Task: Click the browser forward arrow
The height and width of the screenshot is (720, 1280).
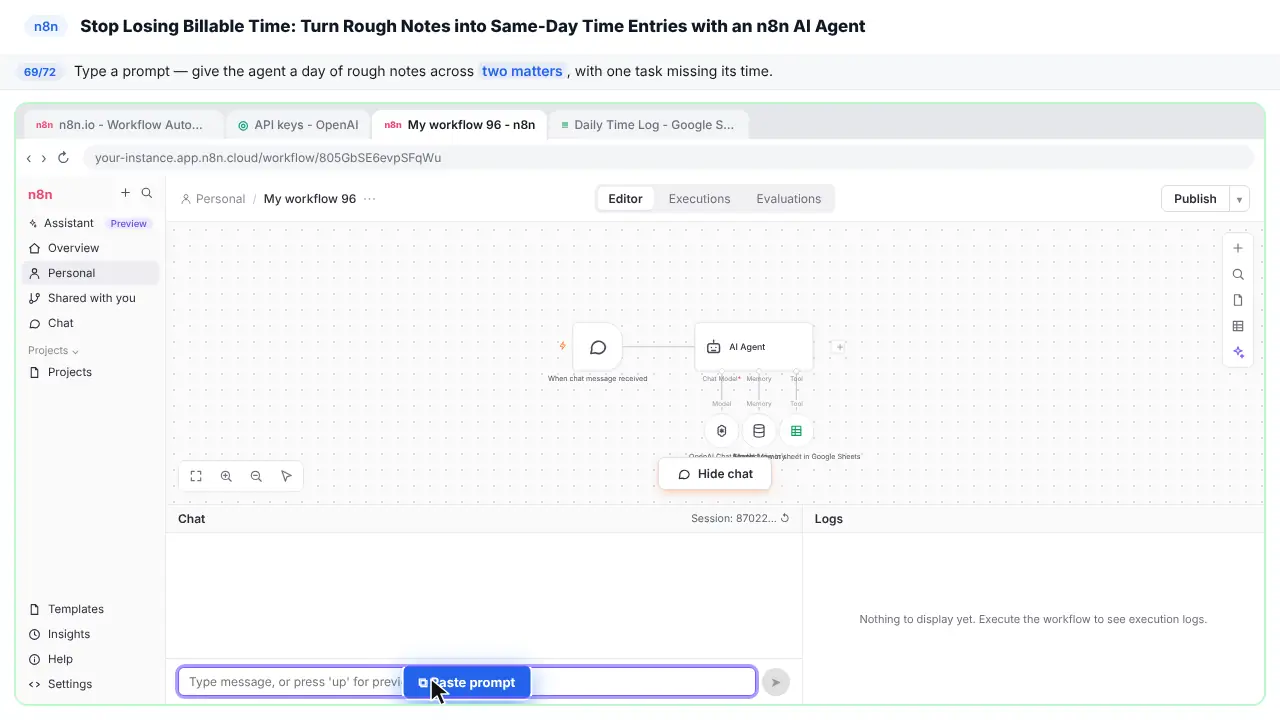Action: [x=43, y=158]
